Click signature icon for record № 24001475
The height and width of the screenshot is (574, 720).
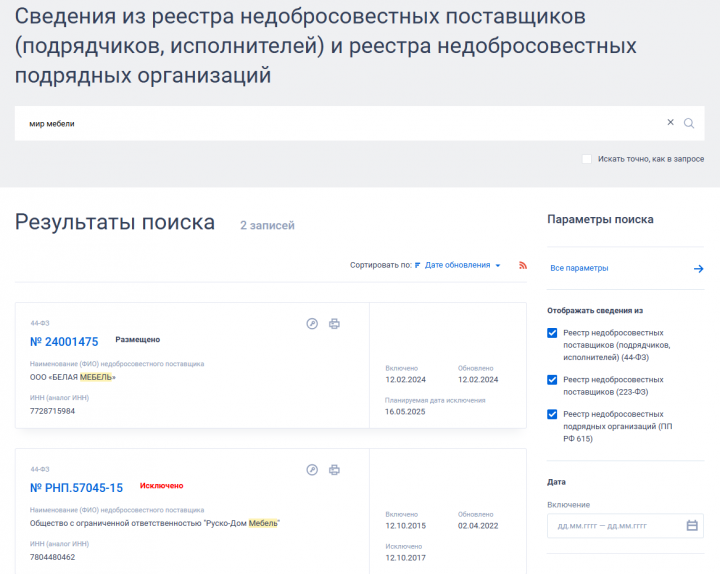[x=312, y=324]
